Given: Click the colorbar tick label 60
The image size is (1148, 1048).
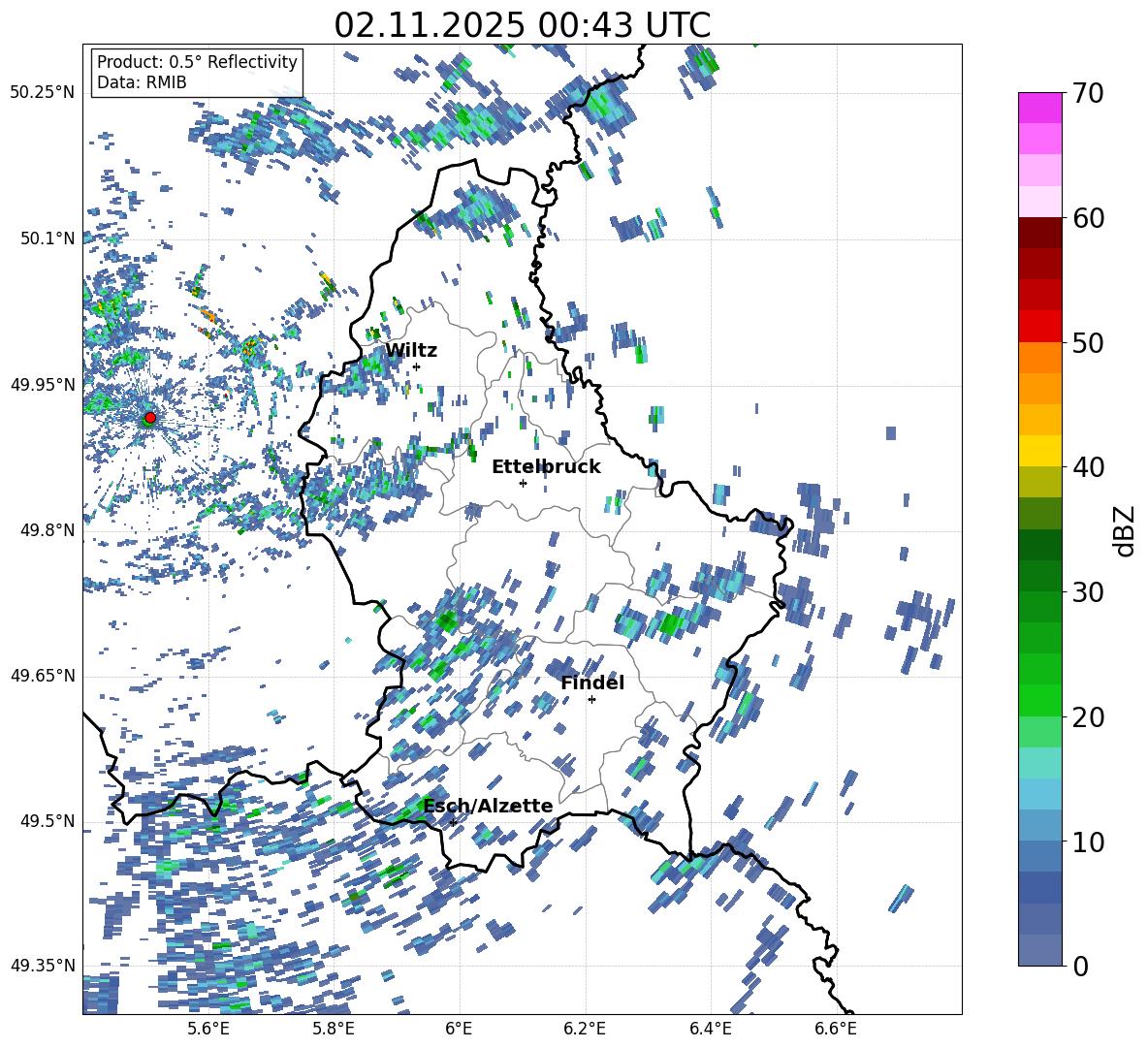Looking at the screenshot, I should click(1088, 218).
